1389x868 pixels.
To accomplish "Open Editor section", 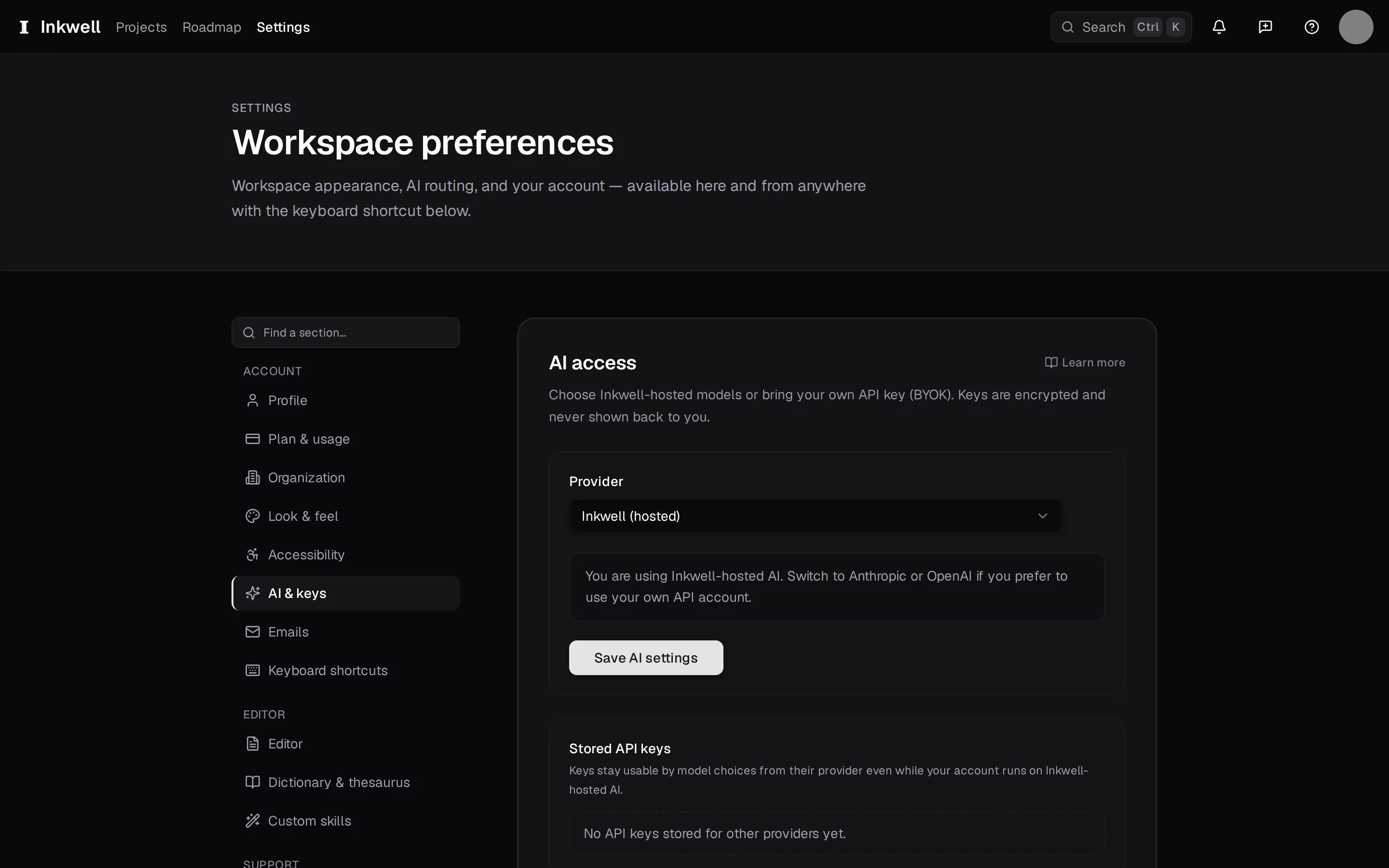I will click(x=345, y=744).
